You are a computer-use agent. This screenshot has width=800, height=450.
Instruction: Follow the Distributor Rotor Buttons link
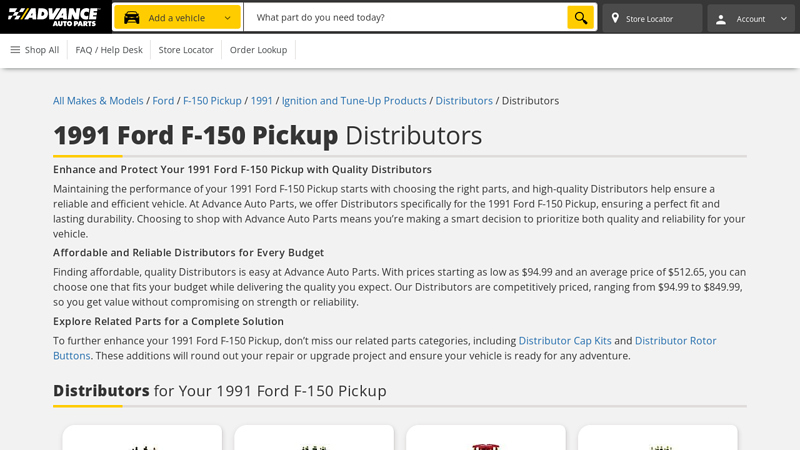click(675, 341)
